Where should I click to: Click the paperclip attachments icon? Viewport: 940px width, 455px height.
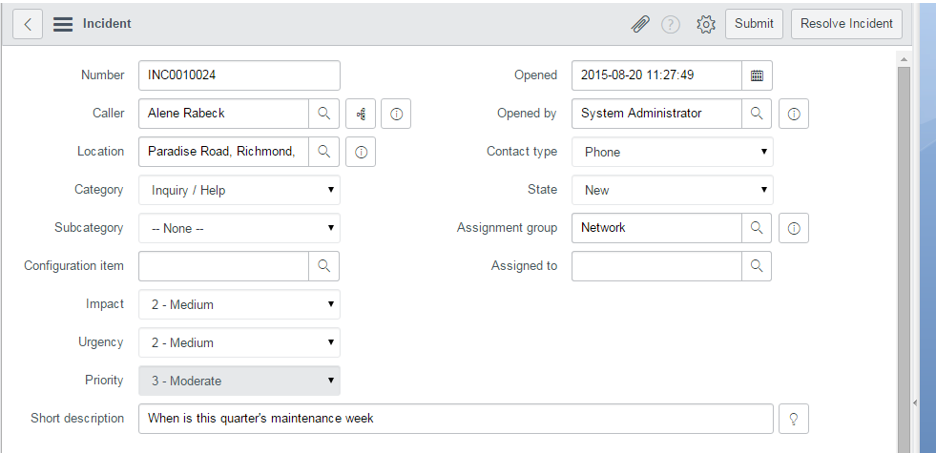(640, 24)
